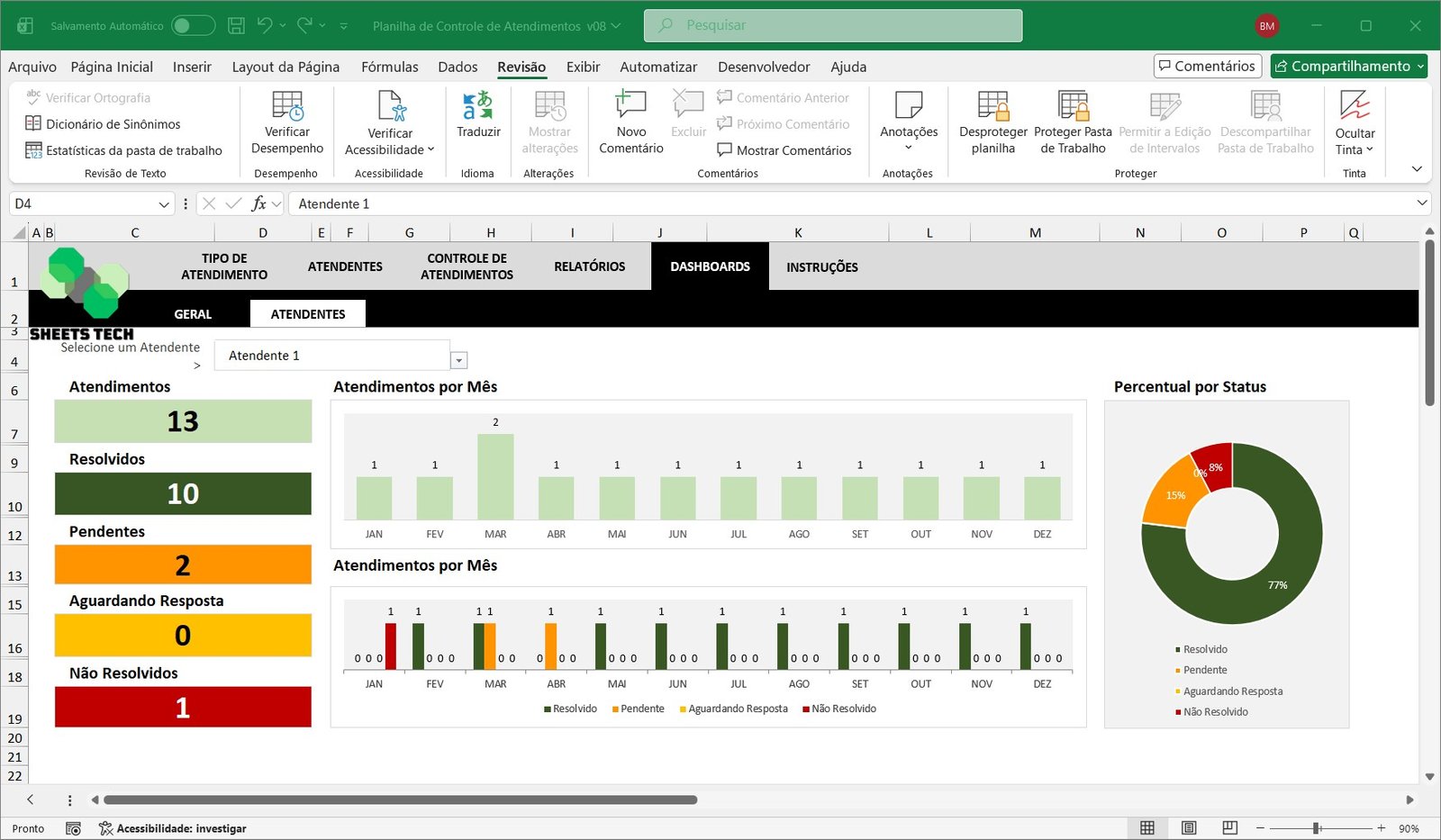
Task: Open the Traduzir translation tool
Action: point(477,108)
